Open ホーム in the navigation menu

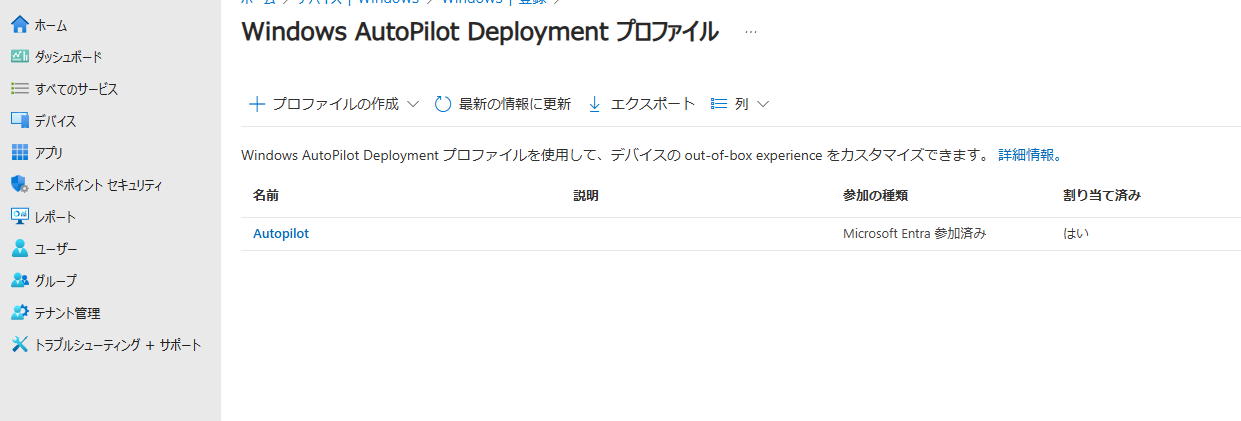[51, 24]
